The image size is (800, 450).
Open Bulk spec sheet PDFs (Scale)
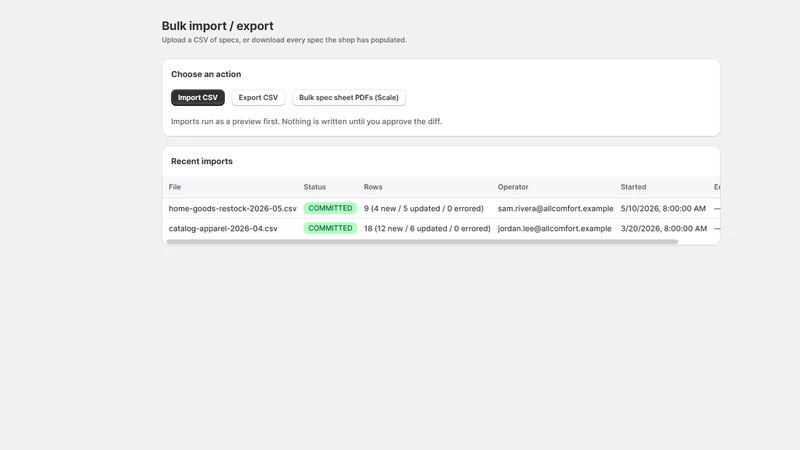(x=348, y=97)
